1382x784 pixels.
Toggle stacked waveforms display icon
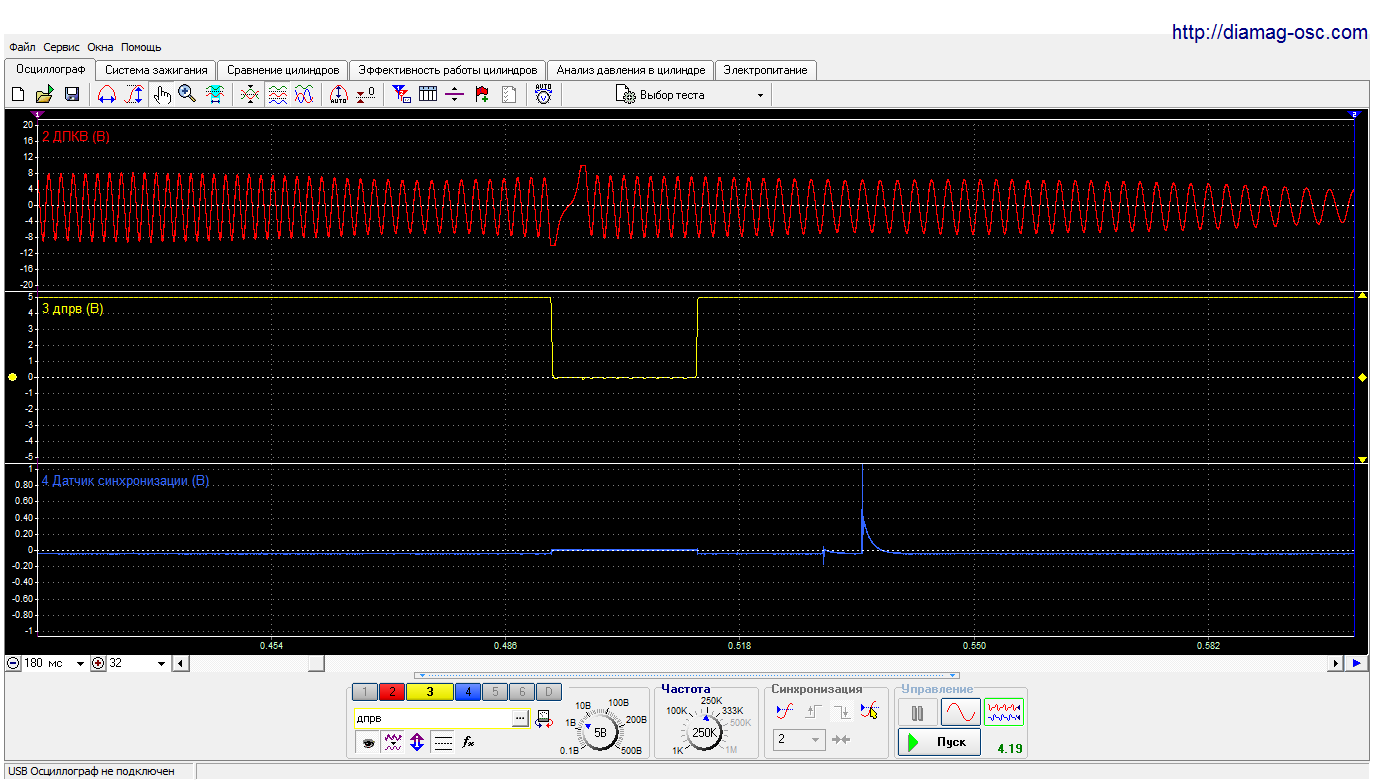click(x=277, y=95)
